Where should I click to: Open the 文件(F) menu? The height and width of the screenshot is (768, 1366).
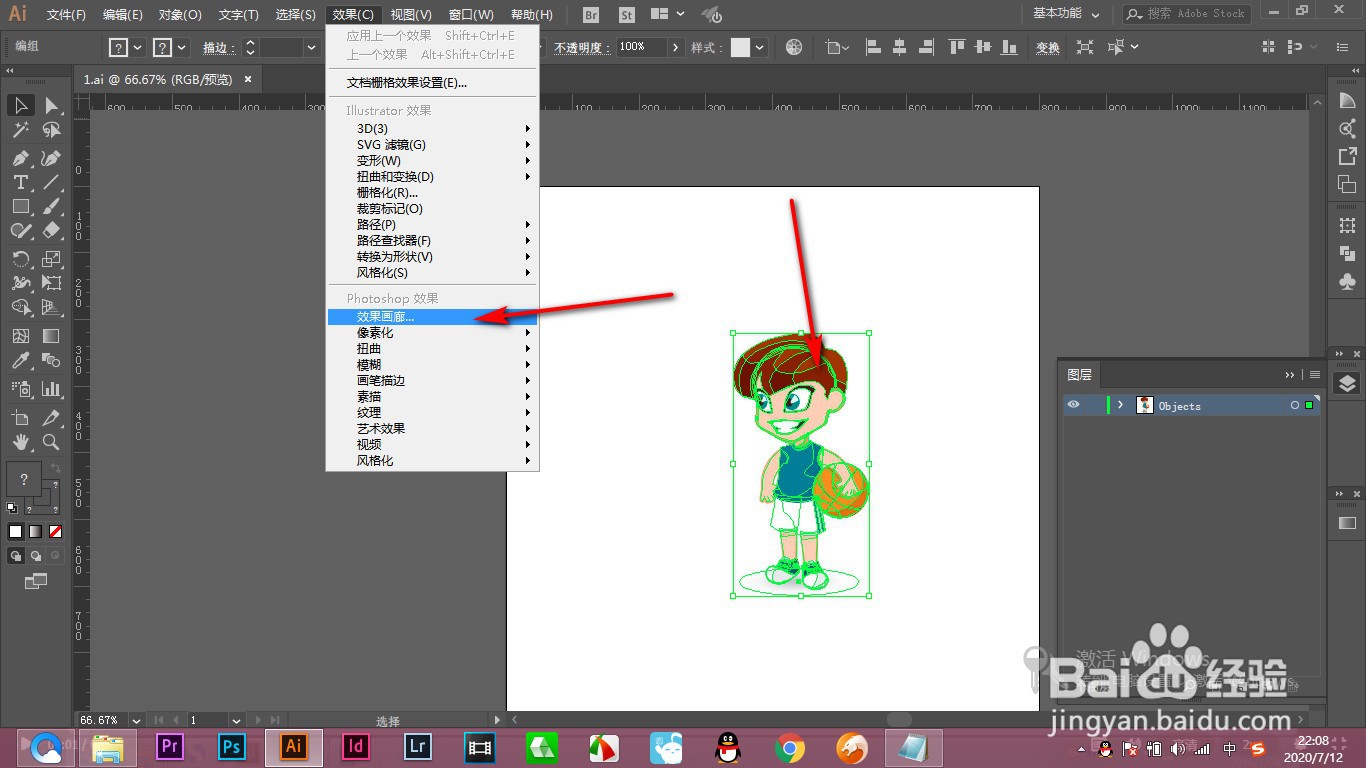(66, 15)
